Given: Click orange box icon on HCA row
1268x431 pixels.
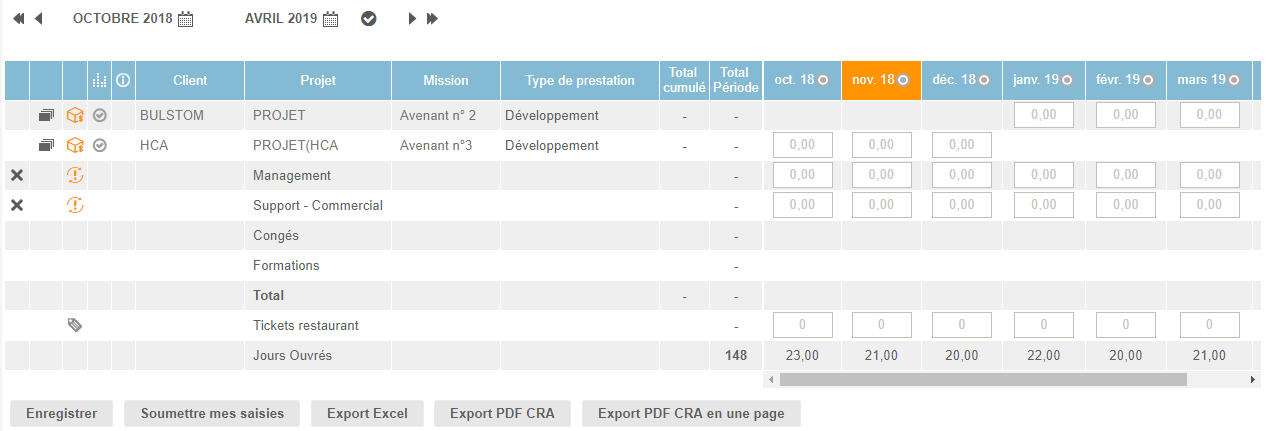Looking at the screenshot, I should (75, 146).
